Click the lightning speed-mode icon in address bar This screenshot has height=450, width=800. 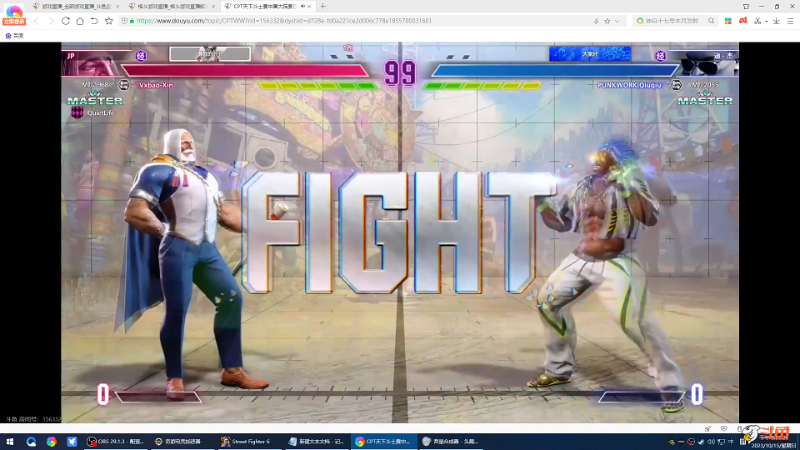coord(596,21)
